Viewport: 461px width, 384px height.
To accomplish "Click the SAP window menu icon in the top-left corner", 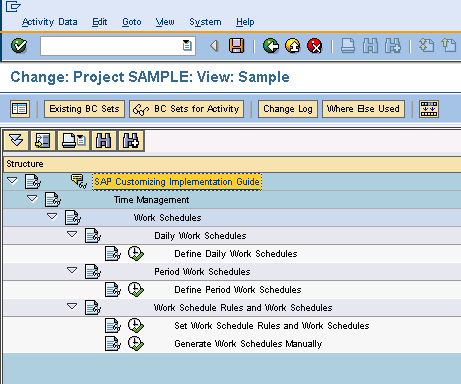I will coord(13,6).
